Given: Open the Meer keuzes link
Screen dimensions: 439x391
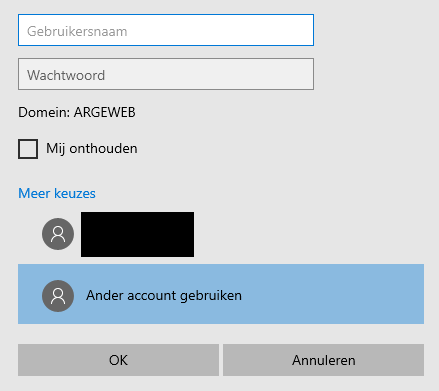Looking at the screenshot, I should click(57, 193).
